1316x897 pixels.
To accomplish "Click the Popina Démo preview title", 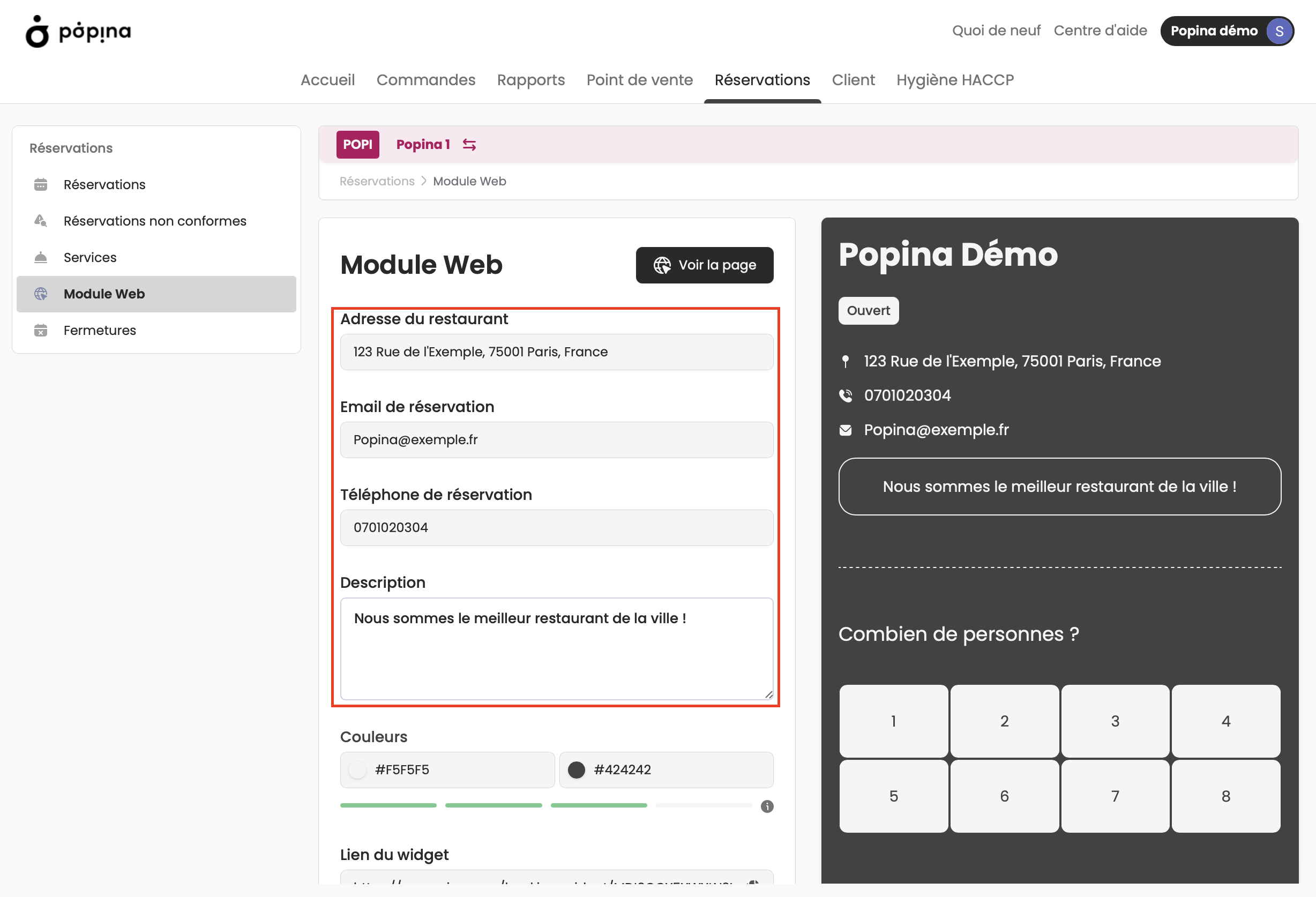I will pyautogui.click(x=948, y=255).
